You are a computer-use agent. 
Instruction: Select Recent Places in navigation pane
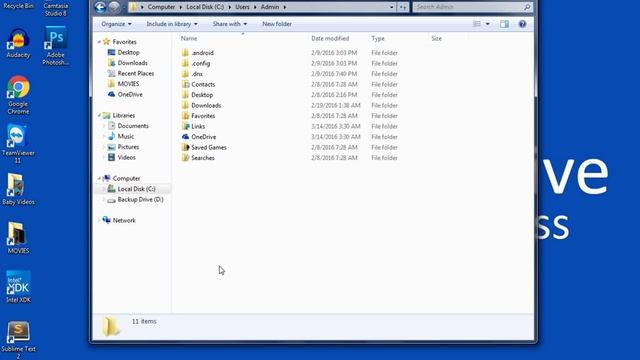click(x=136, y=73)
